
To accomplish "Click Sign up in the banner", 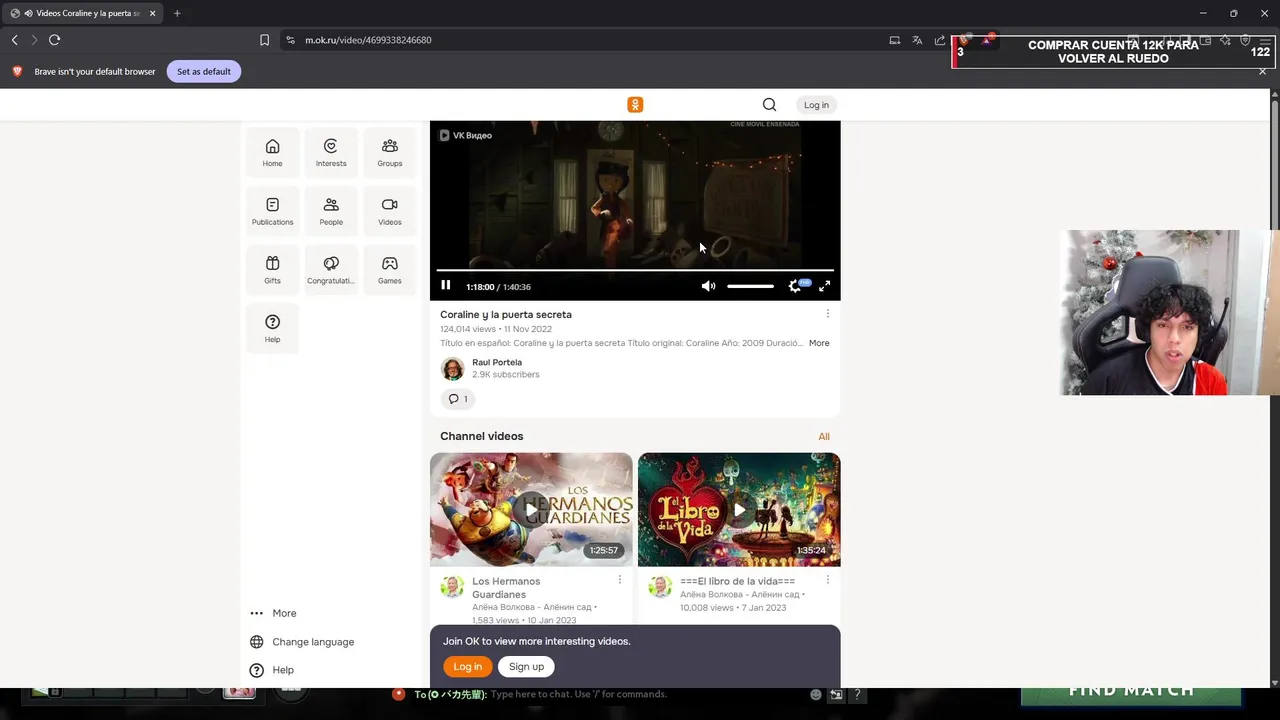I will point(526,667).
